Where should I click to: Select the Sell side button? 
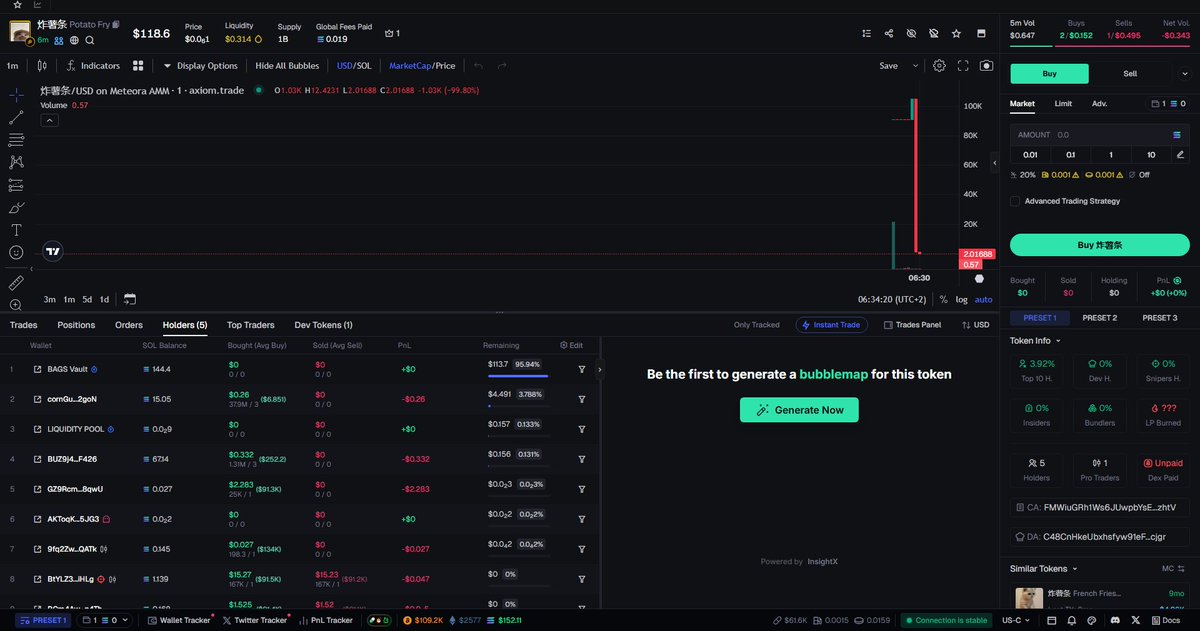1130,73
